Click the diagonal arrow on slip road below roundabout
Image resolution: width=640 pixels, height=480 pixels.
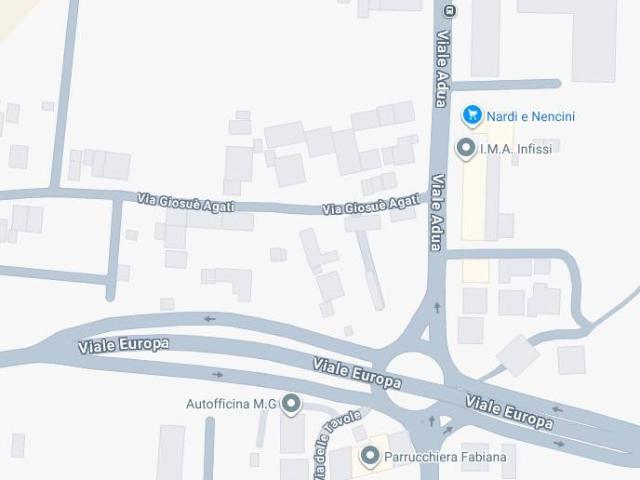pos(448,430)
